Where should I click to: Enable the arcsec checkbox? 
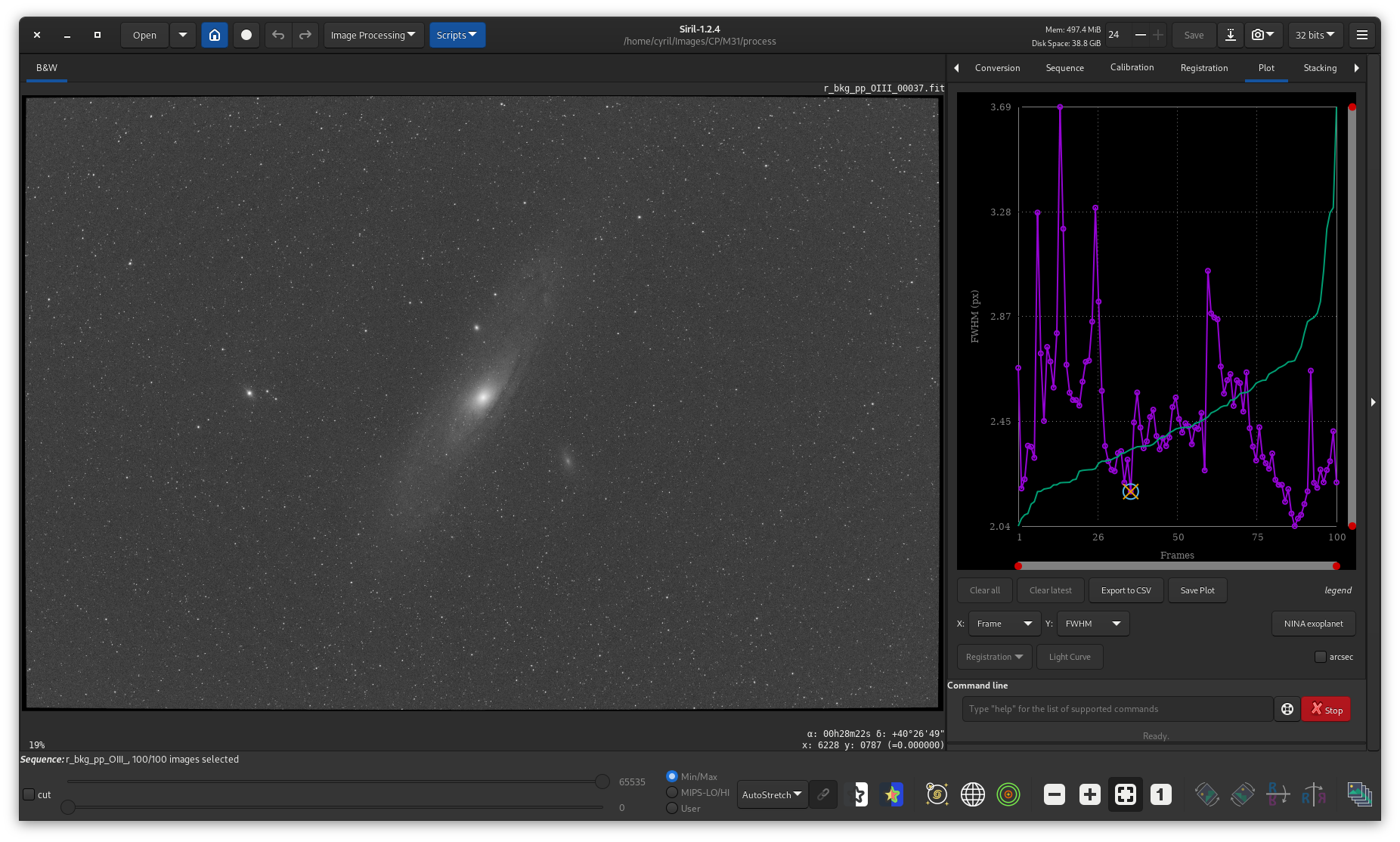coord(1321,657)
